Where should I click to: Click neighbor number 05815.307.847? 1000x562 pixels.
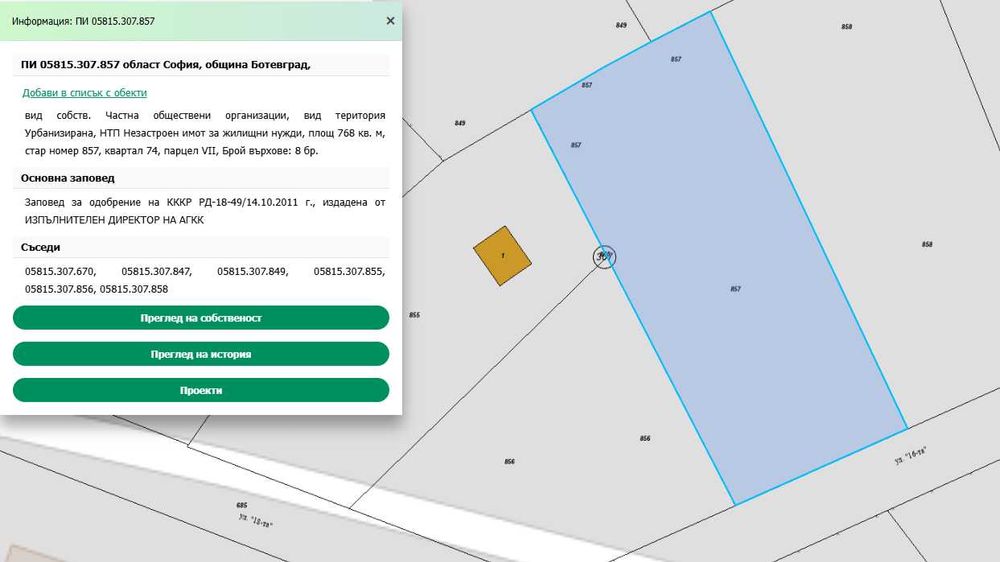[x=156, y=271]
